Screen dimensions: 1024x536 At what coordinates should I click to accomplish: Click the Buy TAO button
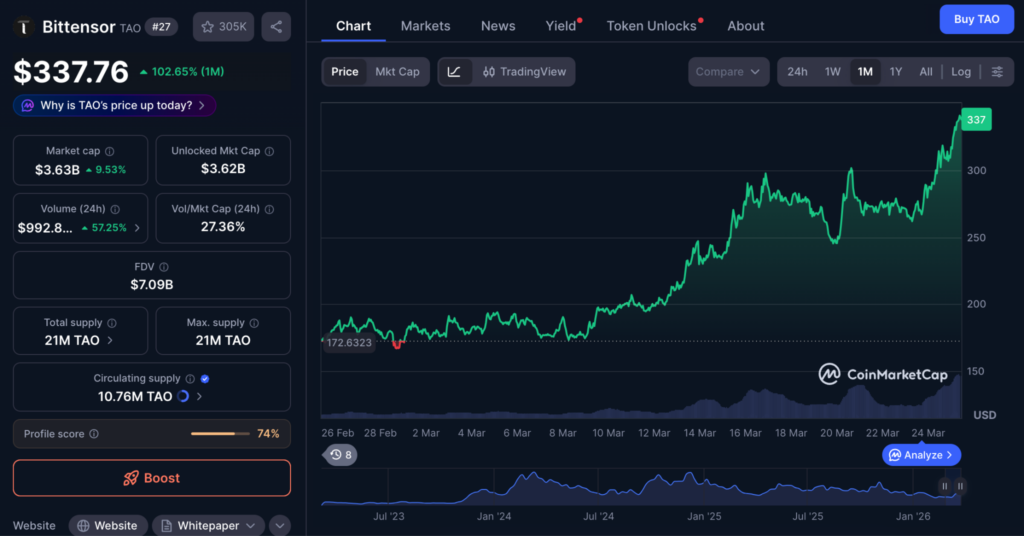pos(976,19)
